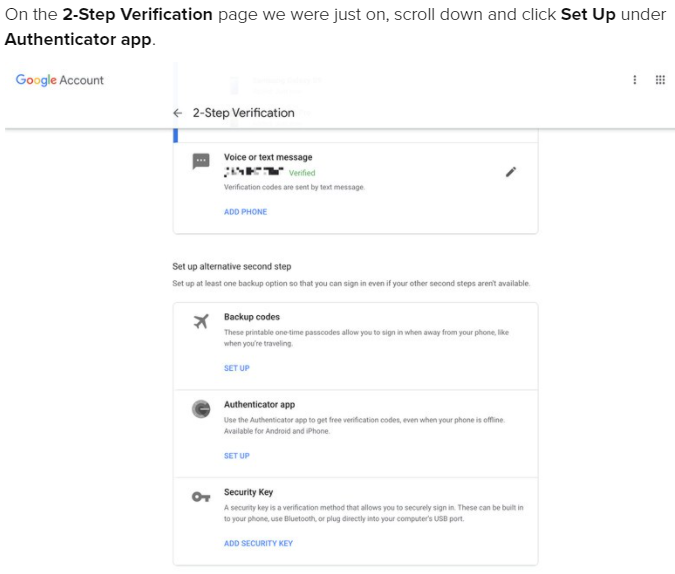This screenshot has width=675, height=574.
Task: Select the Voice or text message heading
Action: coord(268,157)
